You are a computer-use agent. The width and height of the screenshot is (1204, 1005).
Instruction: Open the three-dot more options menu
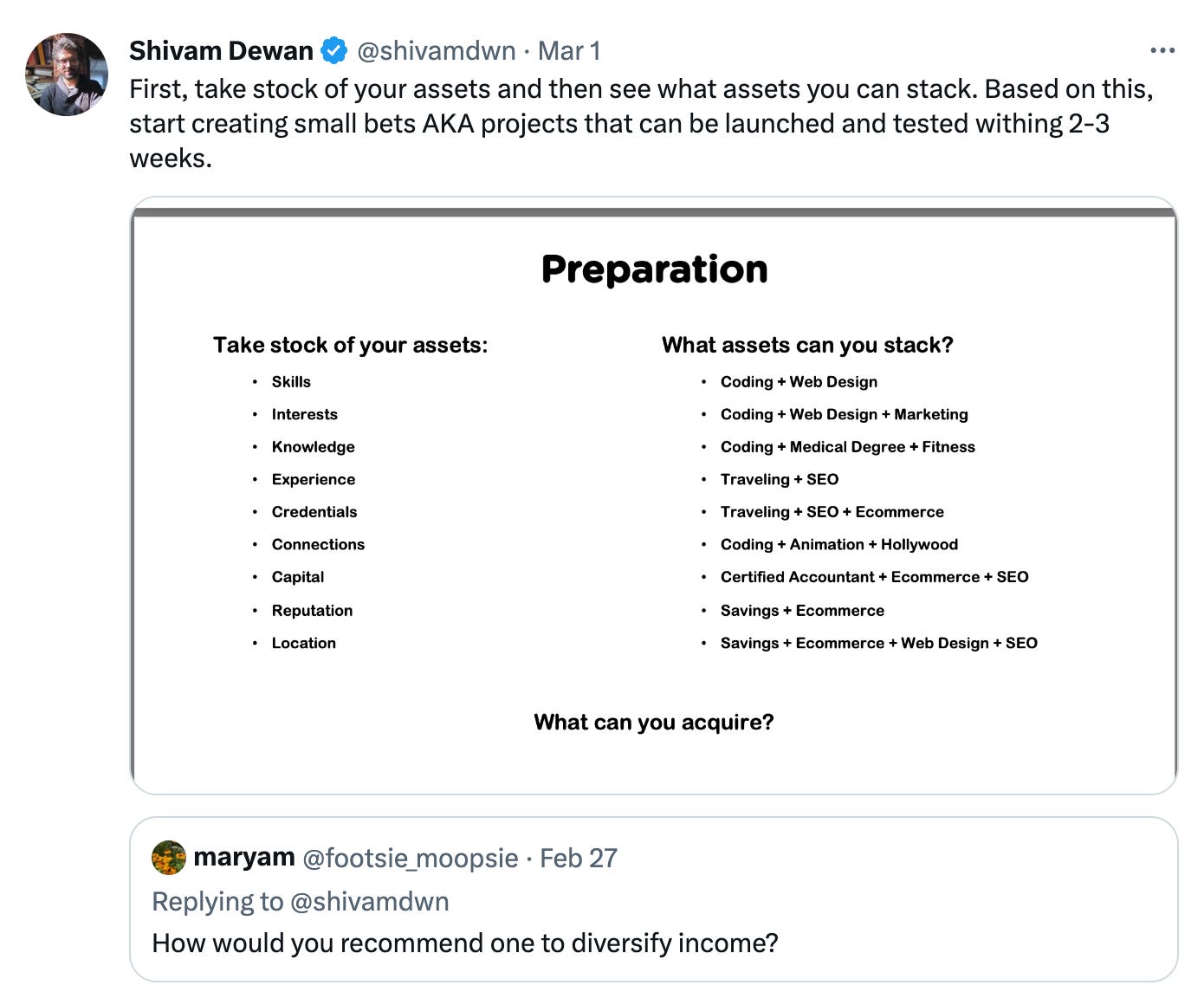tap(1162, 51)
